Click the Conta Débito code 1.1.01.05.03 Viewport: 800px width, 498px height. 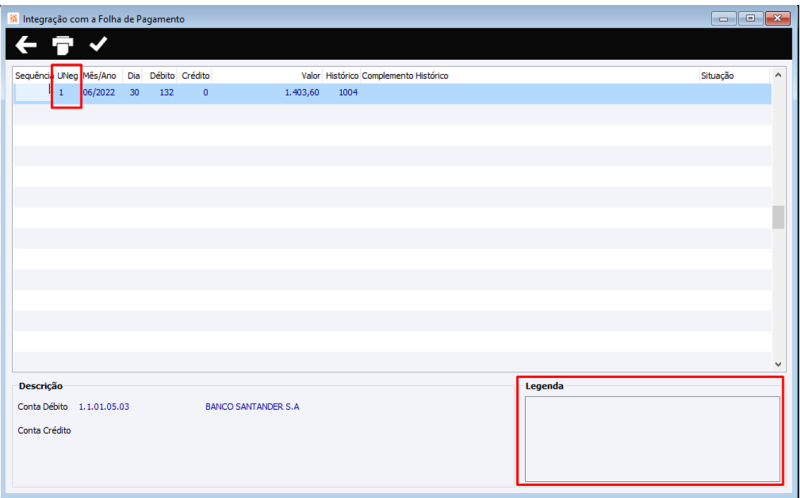[104, 407]
